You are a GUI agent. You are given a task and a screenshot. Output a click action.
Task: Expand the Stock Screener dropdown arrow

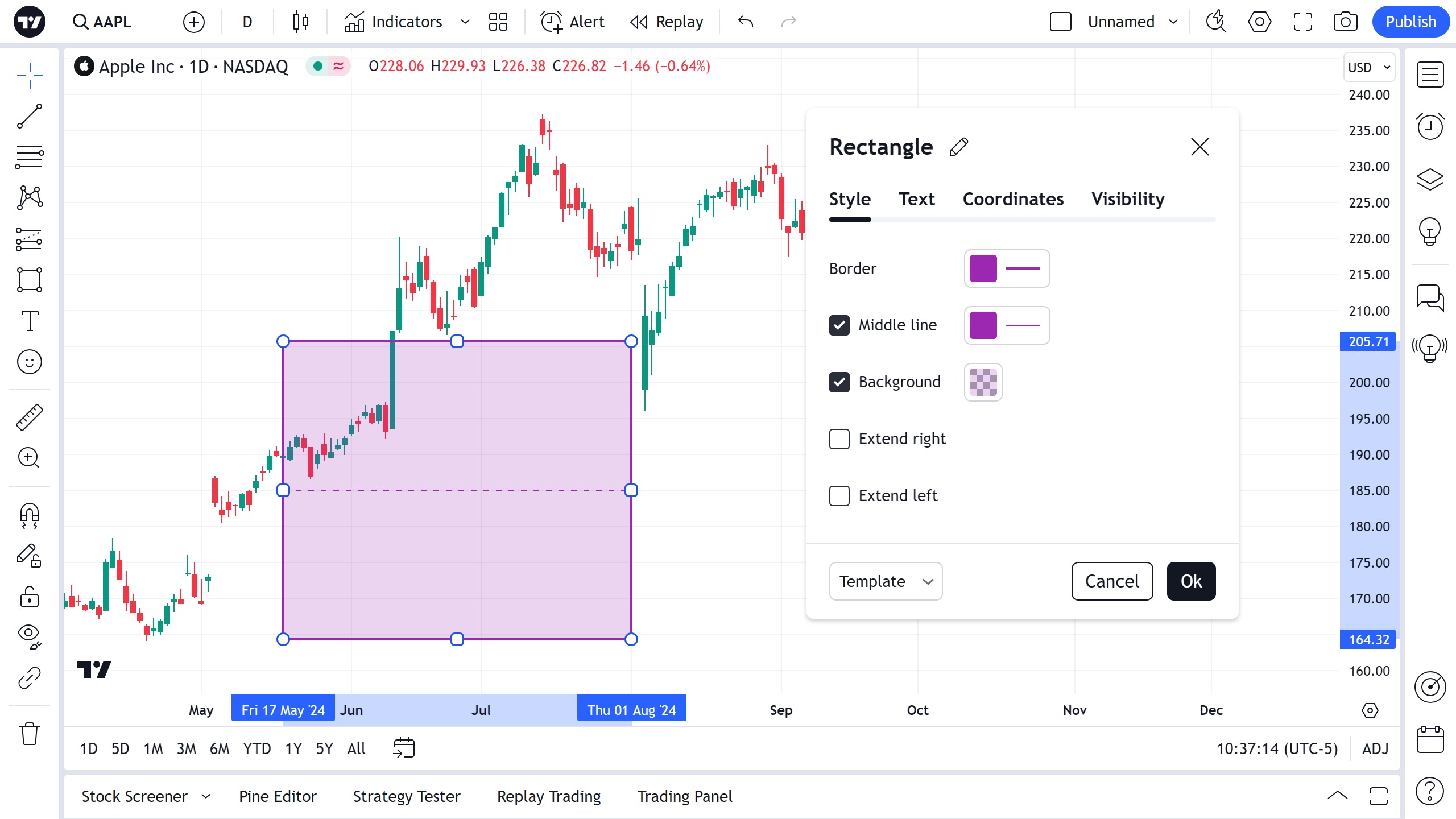pos(206,796)
